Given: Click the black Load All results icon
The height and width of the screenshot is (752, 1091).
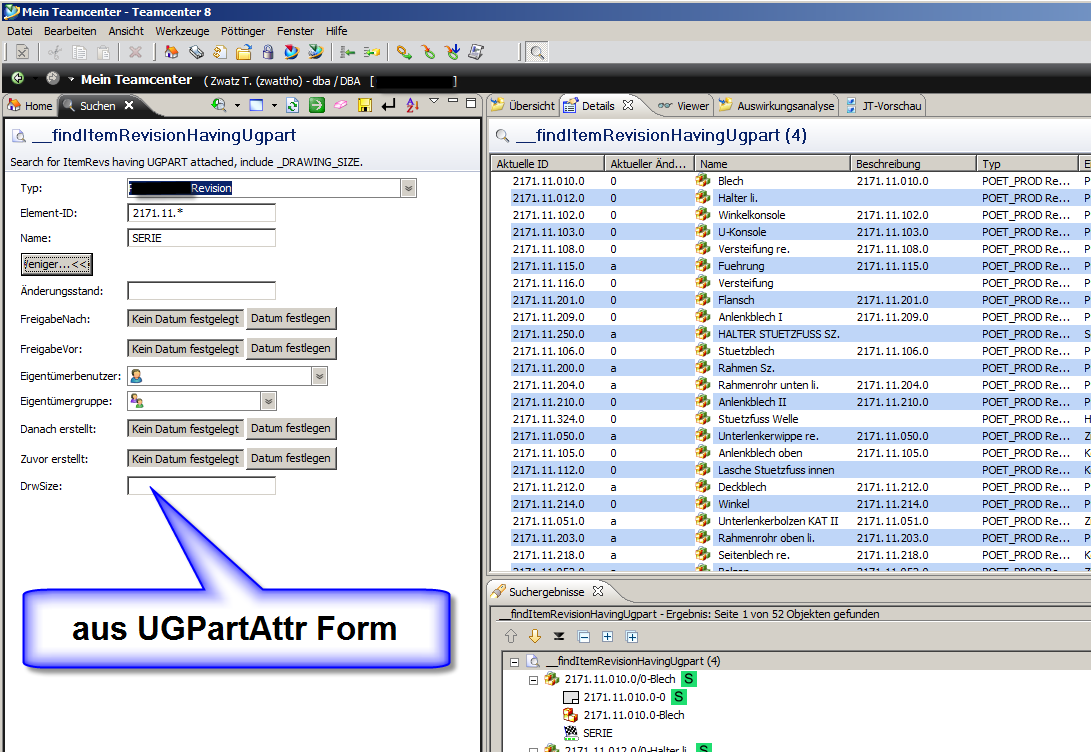Looking at the screenshot, I should (559, 637).
